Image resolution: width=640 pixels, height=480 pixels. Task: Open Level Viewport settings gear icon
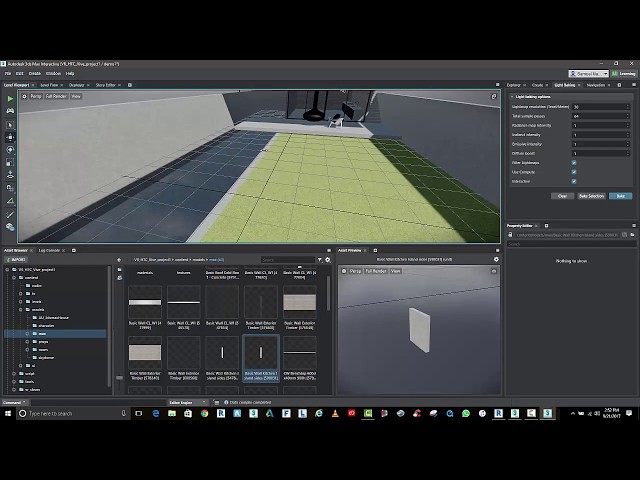coord(24,96)
